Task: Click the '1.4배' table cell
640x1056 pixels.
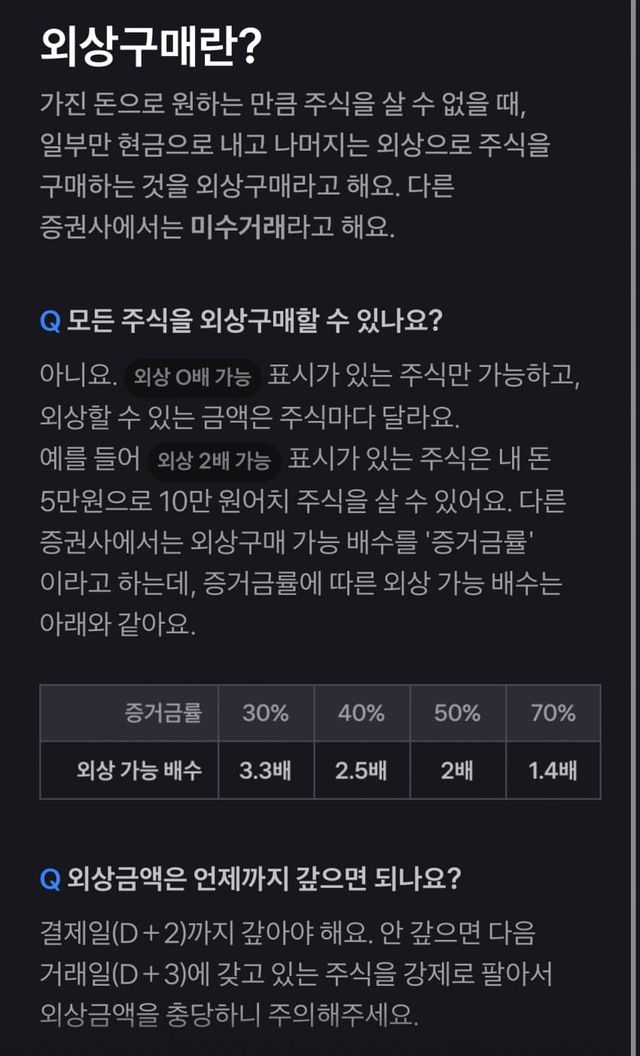Action: [553, 770]
